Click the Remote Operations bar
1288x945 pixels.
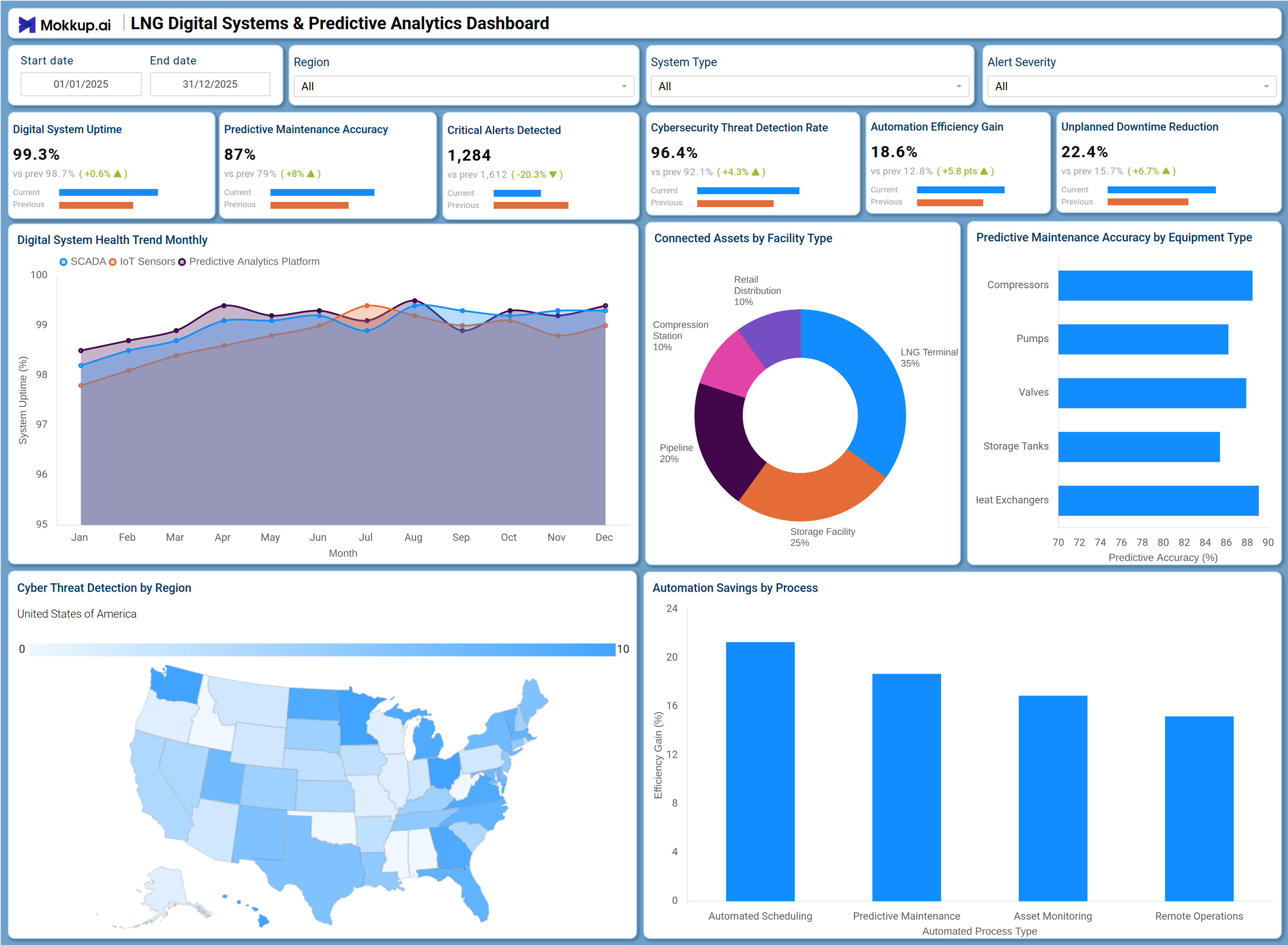[x=1199, y=808]
